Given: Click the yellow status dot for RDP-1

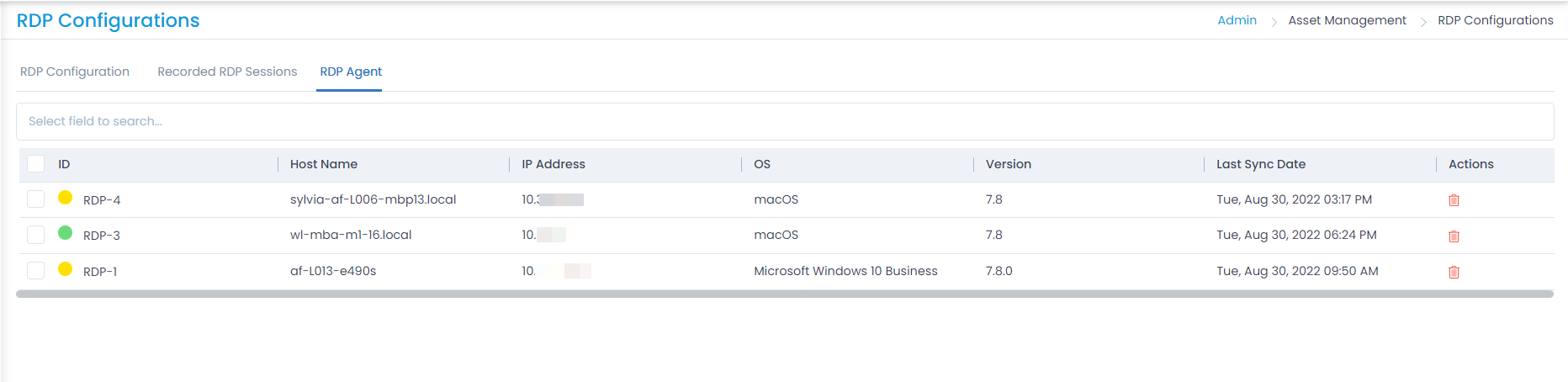Looking at the screenshot, I should (65, 269).
